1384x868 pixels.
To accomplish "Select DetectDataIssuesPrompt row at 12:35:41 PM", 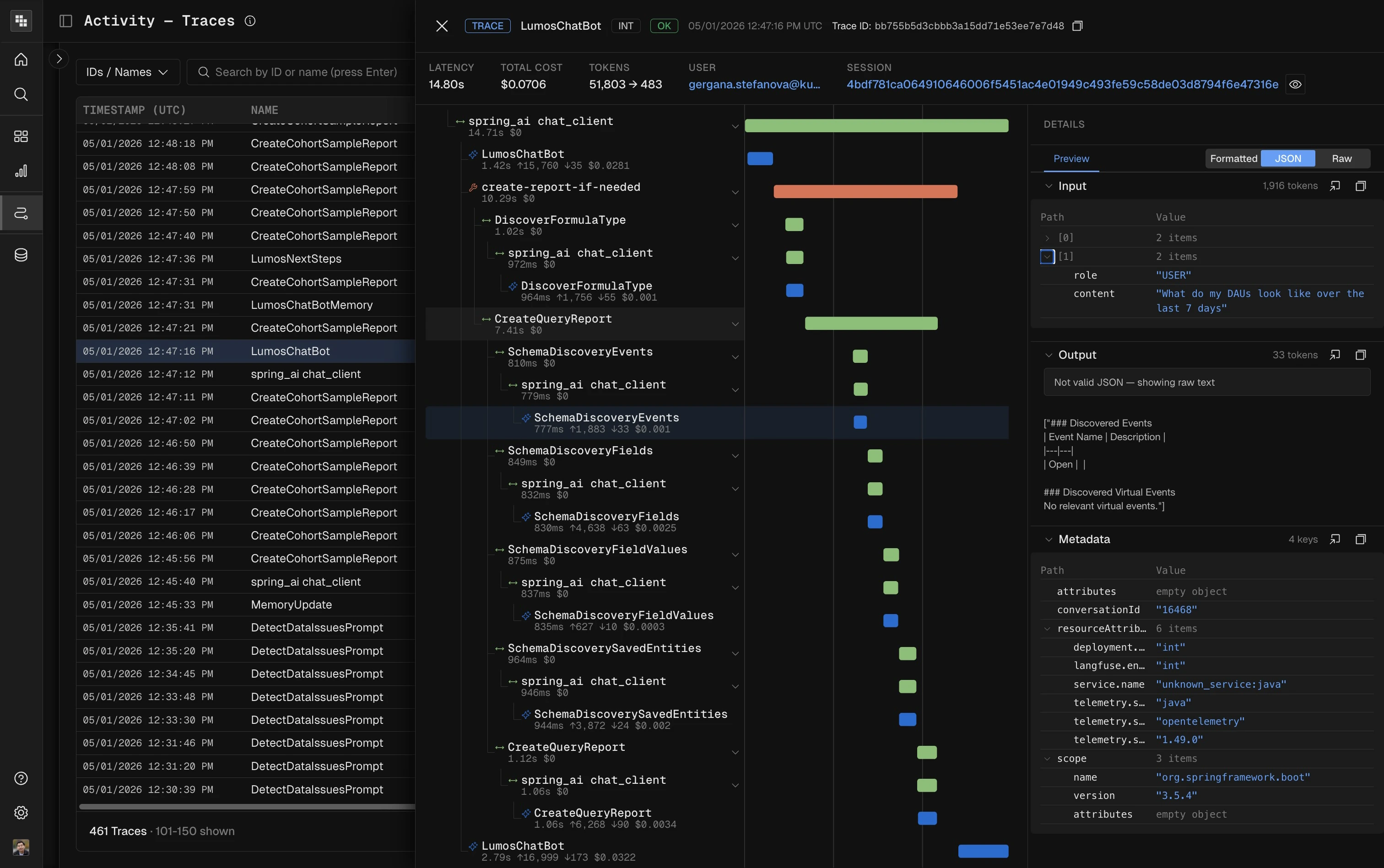I will click(246, 627).
